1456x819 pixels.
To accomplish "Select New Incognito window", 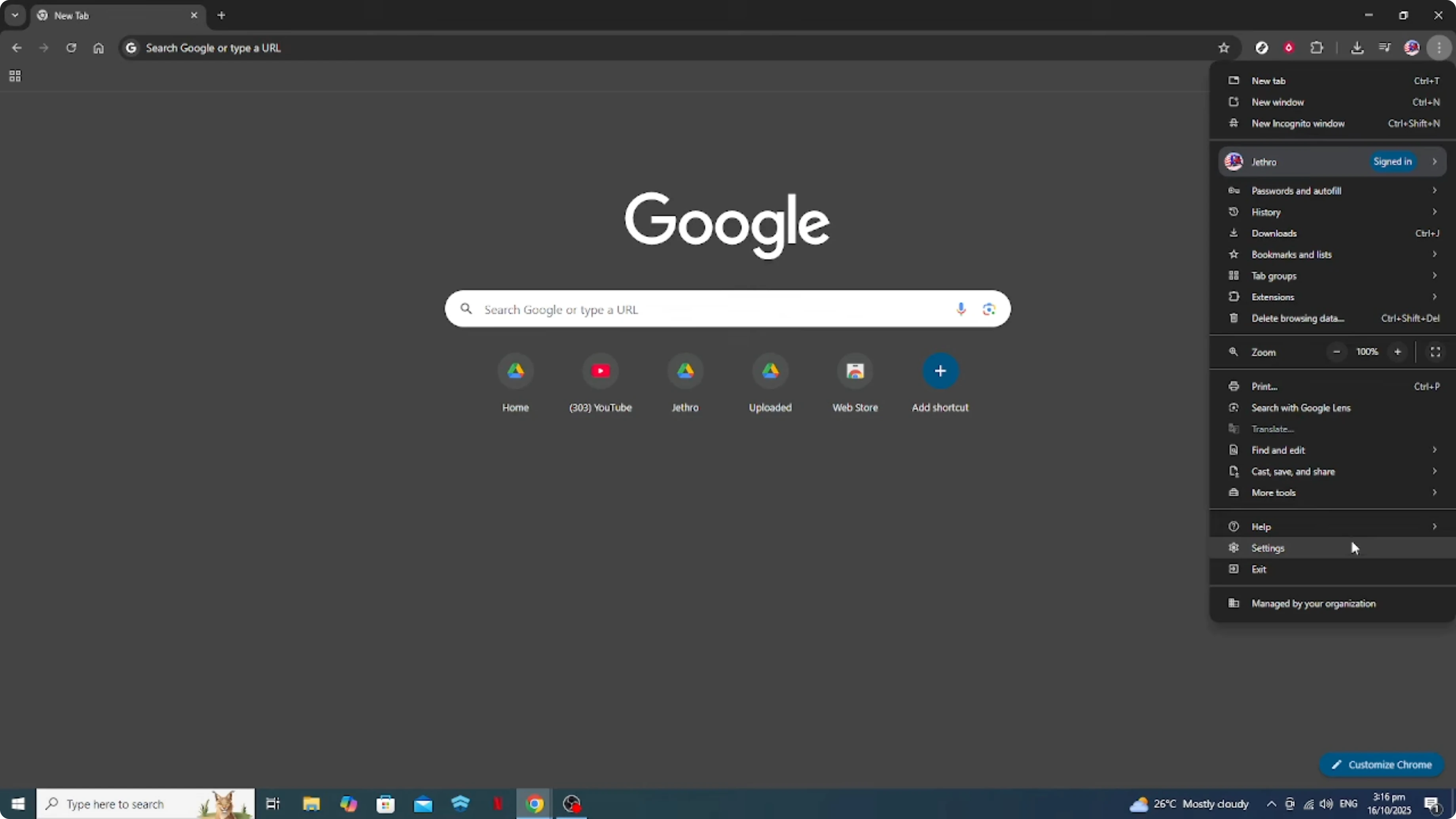I will coord(1298,123).
